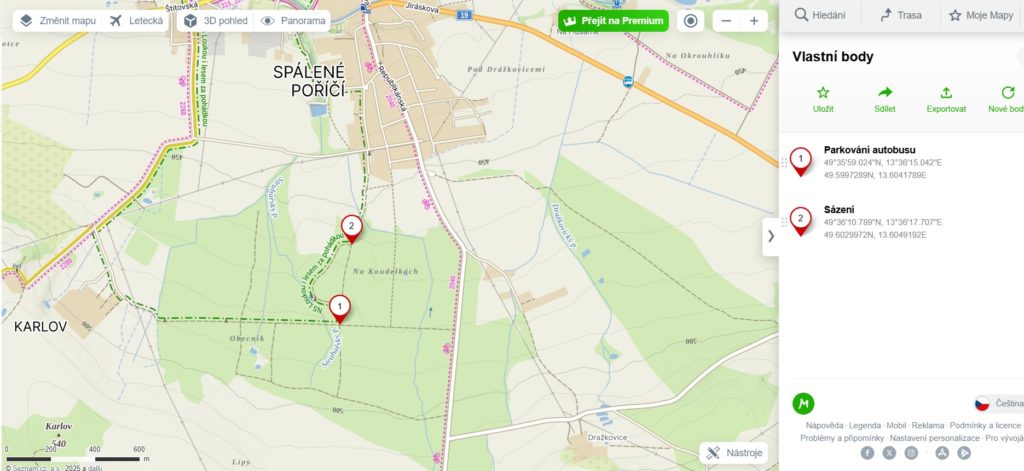Open the Legenda link in footer
The height and width of the screenshot is (471, 1024).
[865, 425]
